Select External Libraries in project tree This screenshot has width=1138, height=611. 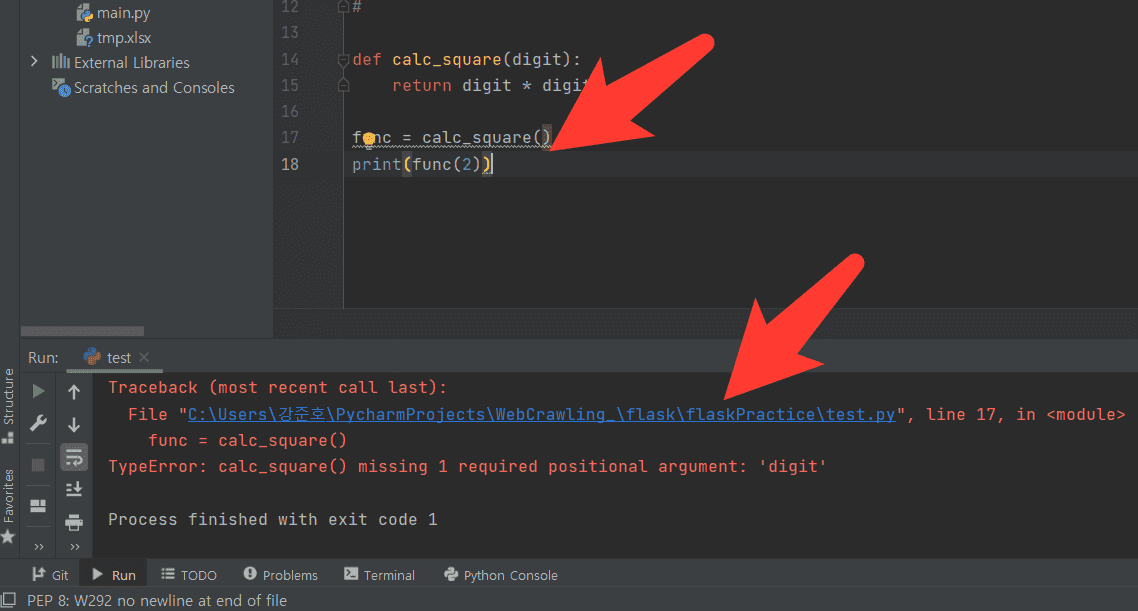131,62
